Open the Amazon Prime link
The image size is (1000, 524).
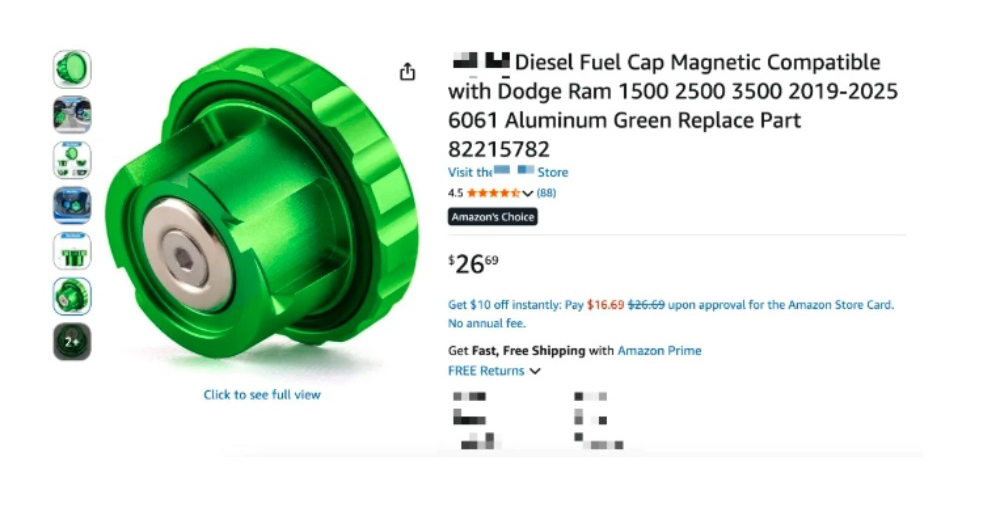[x=659, y=351]
